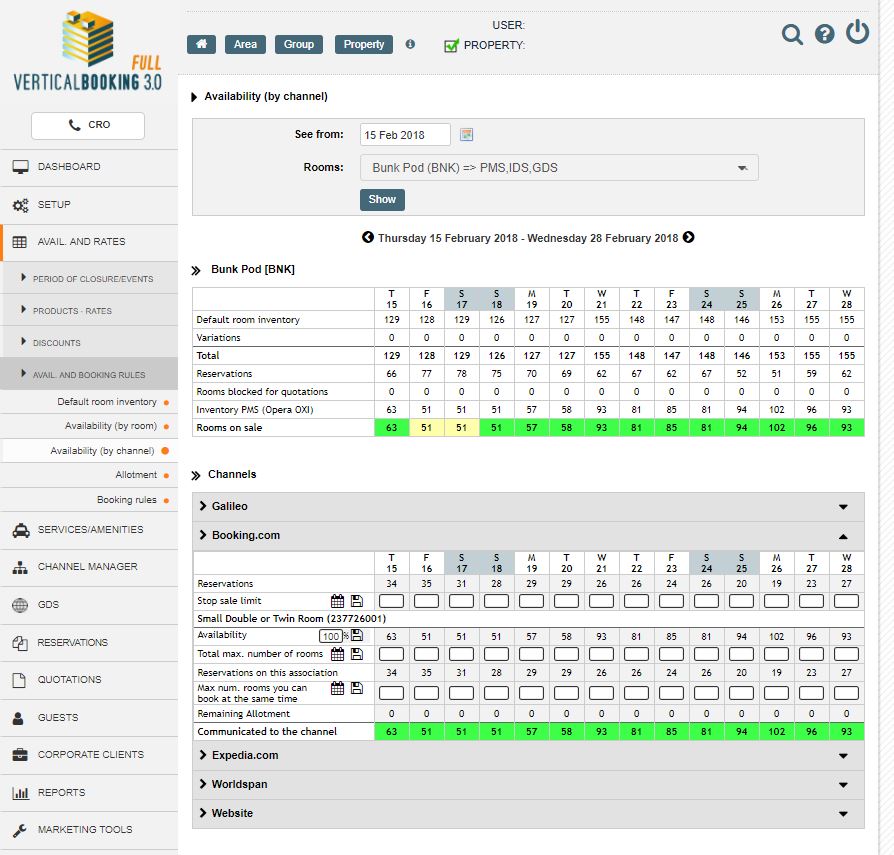The image size is (894, 855).
Task: Select Avail. and Rates menu
Action: pos(89,242)
